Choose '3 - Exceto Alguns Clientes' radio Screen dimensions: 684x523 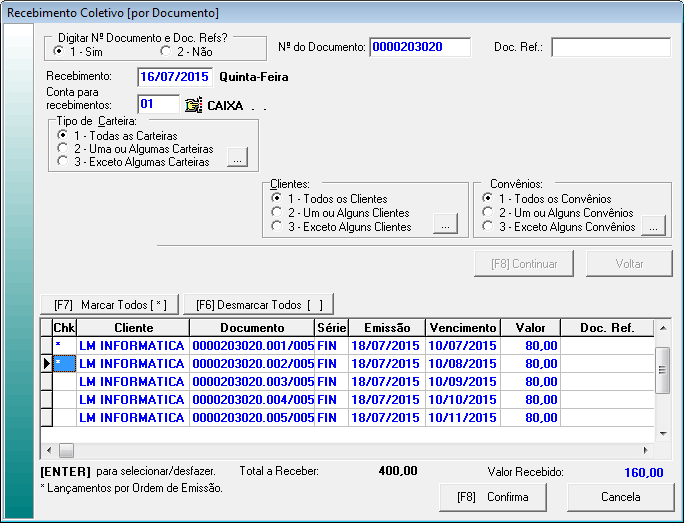tap(278, 227)
